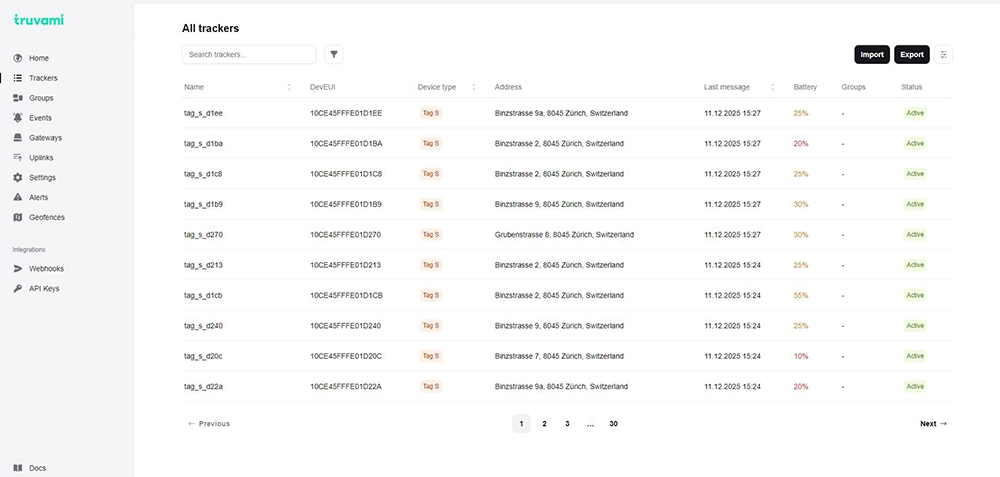Click the API Keys key icon
The height and width of the screenshot is (477, 1000).
tap(18, 289)
